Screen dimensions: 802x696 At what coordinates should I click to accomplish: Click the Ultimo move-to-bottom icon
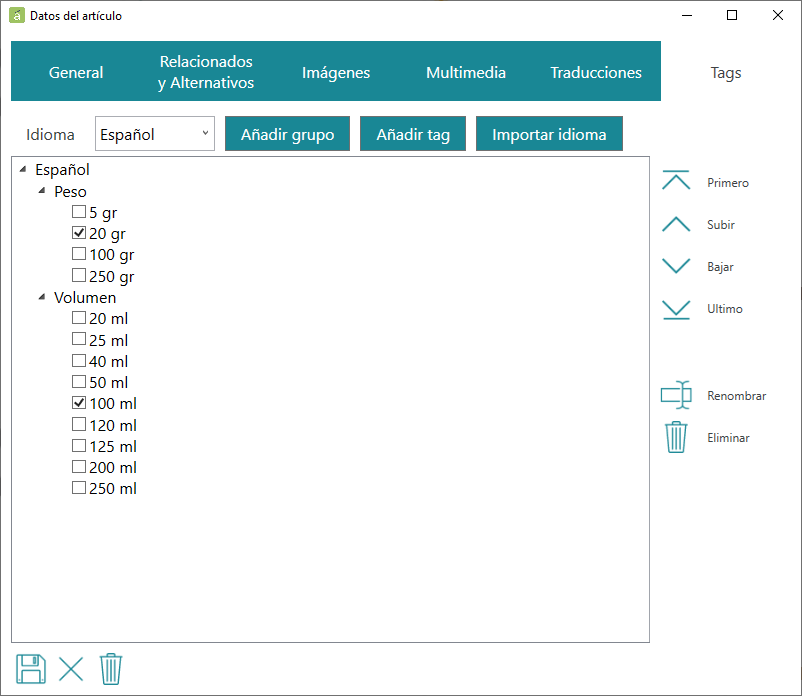(x=676, y=309)
